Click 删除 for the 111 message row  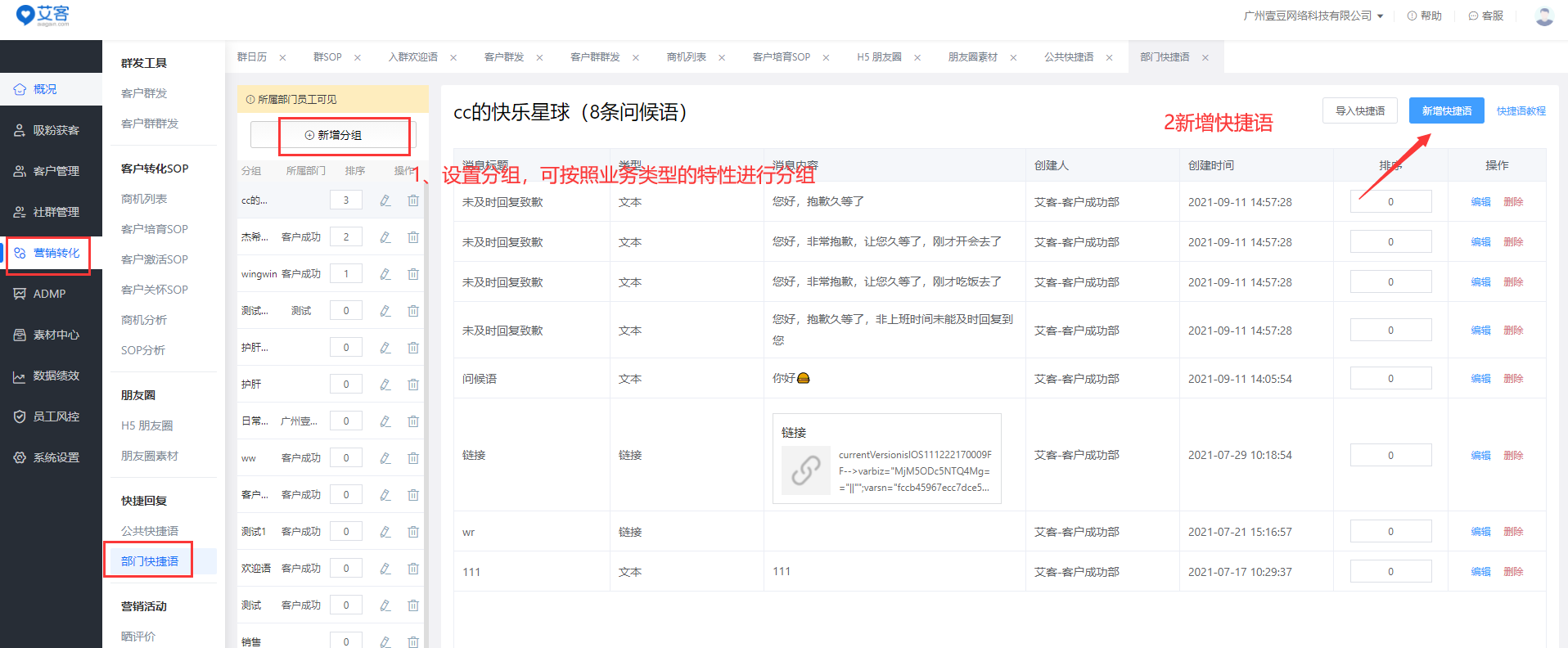(x=1513, y=572)
